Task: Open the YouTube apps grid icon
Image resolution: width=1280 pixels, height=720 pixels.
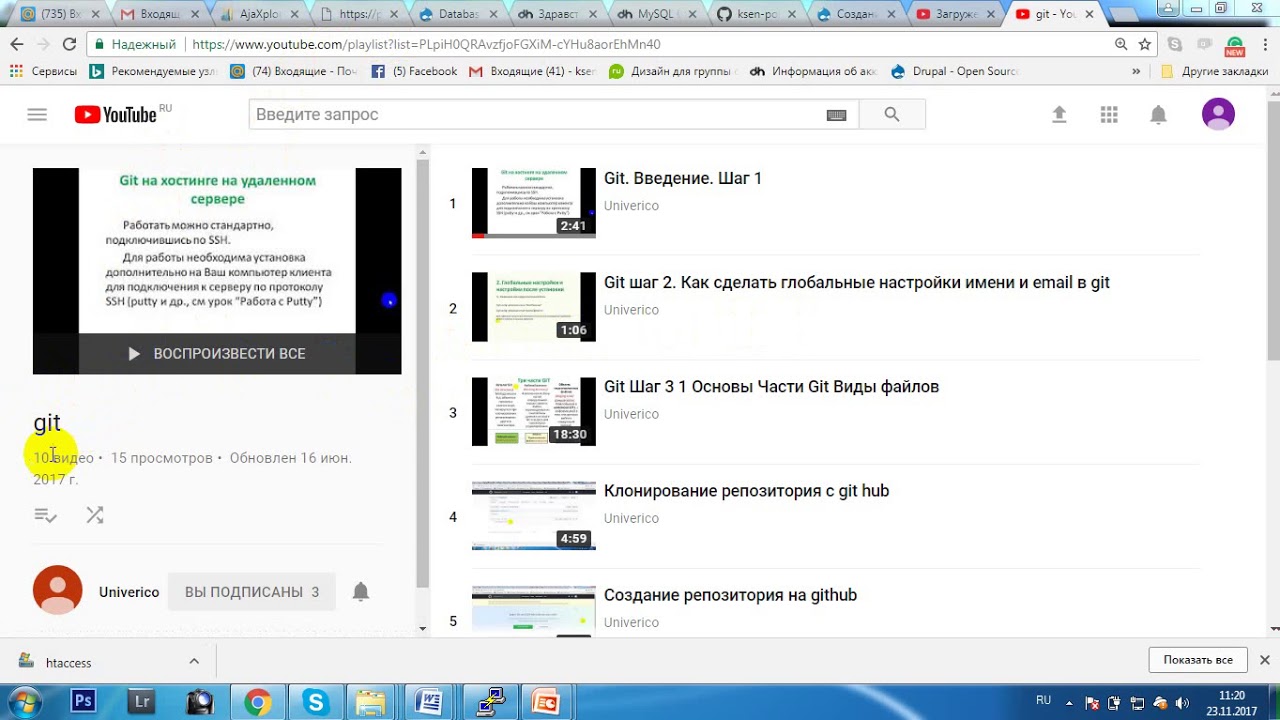Action: click(1109, 114)
